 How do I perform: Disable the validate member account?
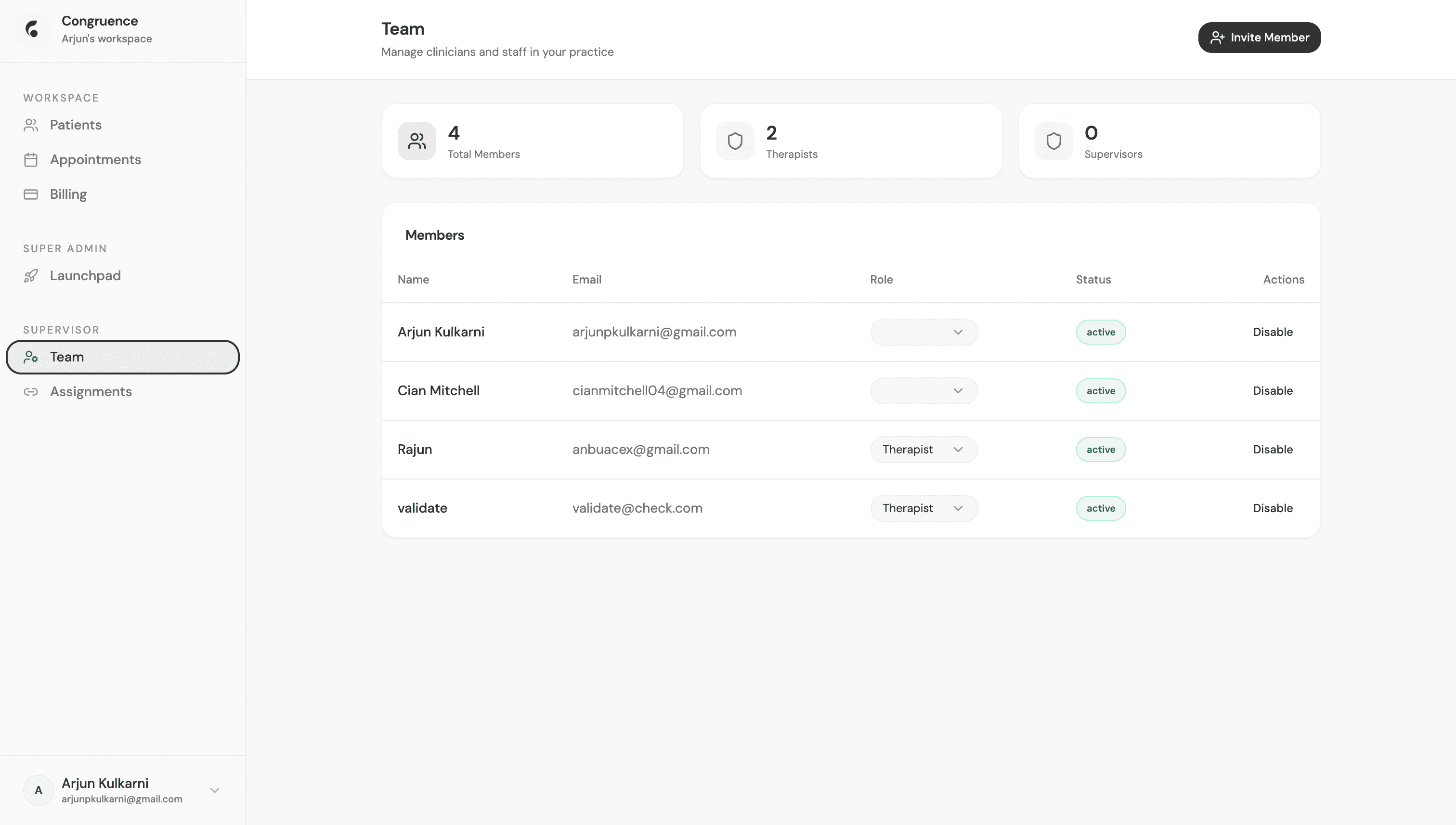1273,508
